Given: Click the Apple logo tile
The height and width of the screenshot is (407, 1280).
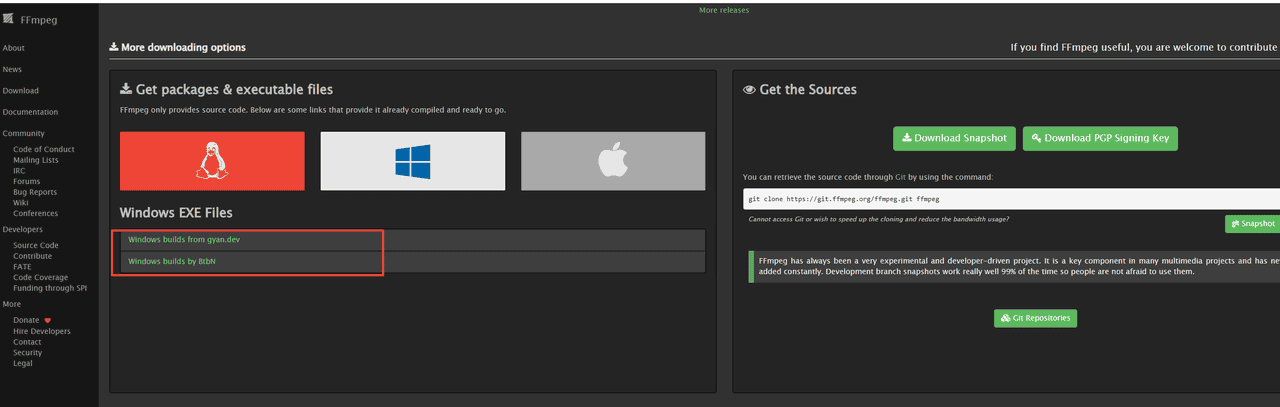Looking at the screenshot, I should (x=612, y=161).
